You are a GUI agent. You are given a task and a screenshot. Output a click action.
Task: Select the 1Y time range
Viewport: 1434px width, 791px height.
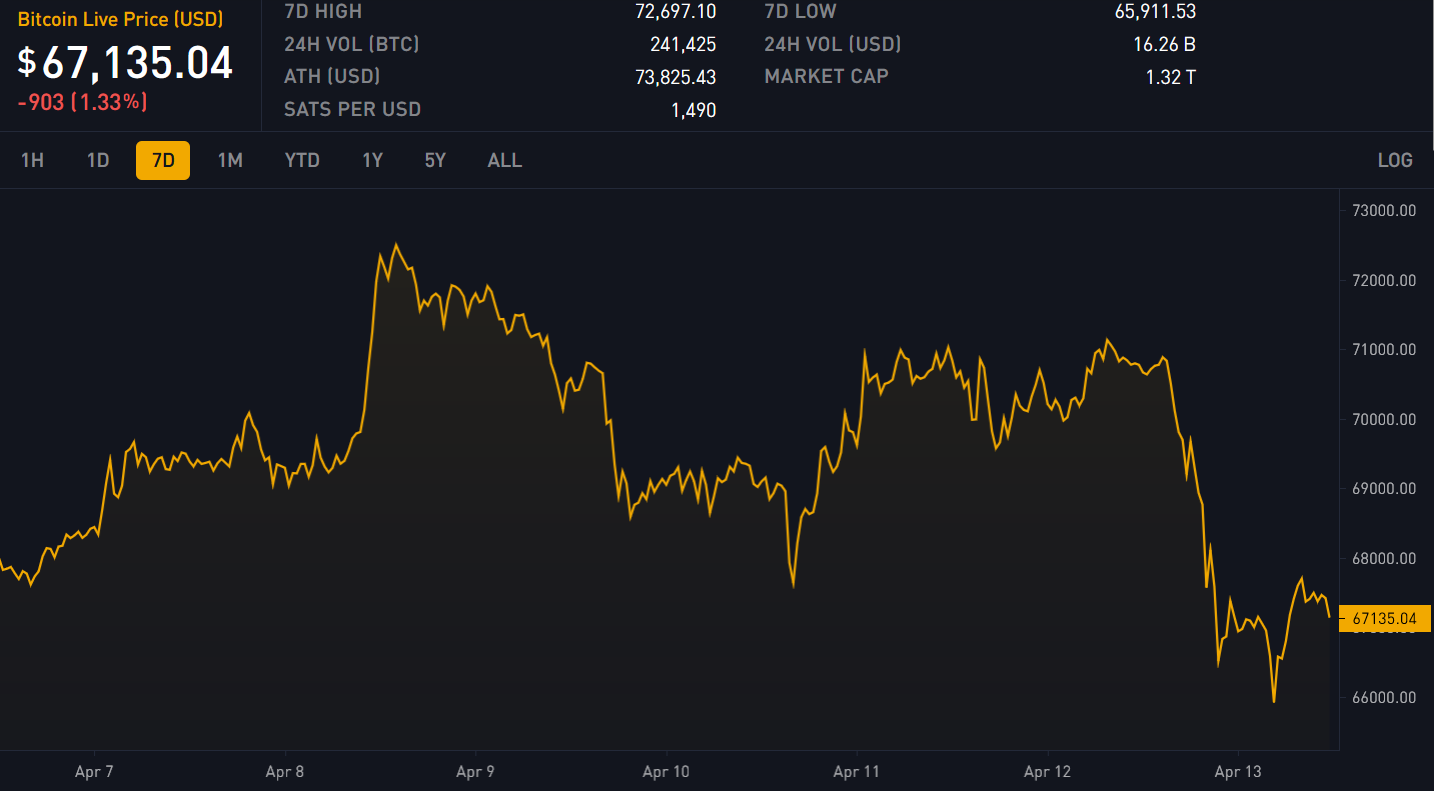(x=372, y=160)
